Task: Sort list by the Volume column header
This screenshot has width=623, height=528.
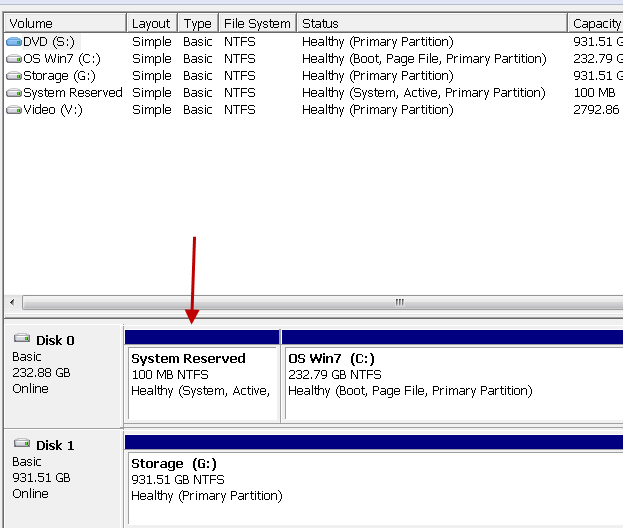Action: click(x=65, y=23)
